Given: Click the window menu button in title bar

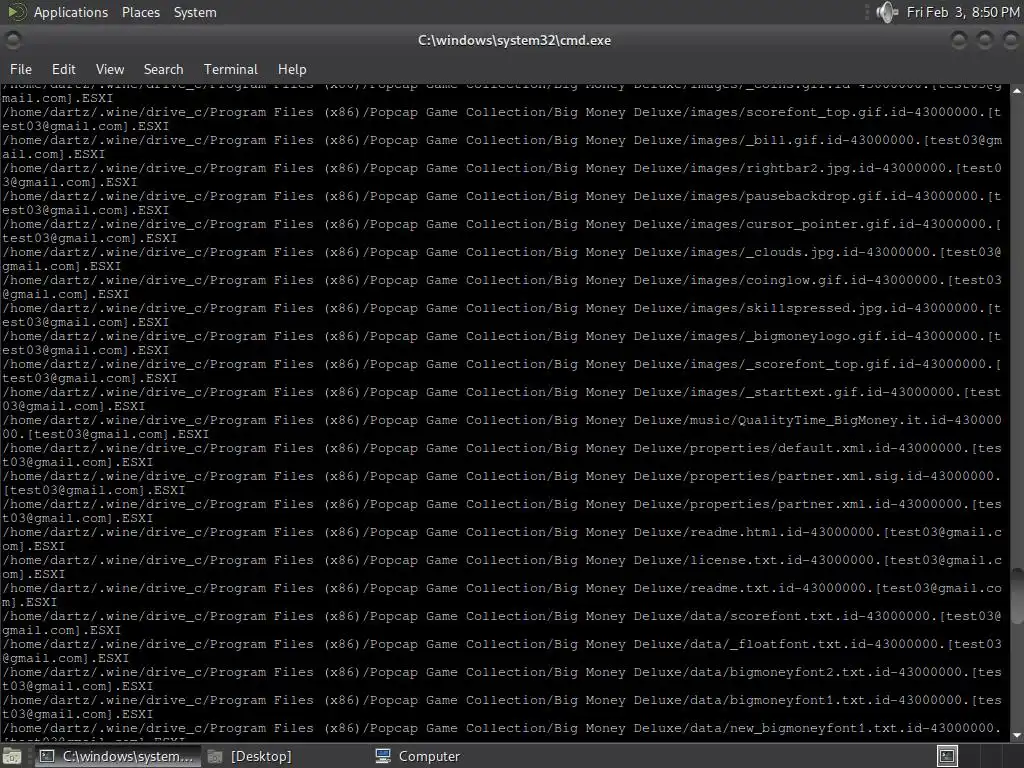Looking at the screenshot, I should click(x=12, y=40).
